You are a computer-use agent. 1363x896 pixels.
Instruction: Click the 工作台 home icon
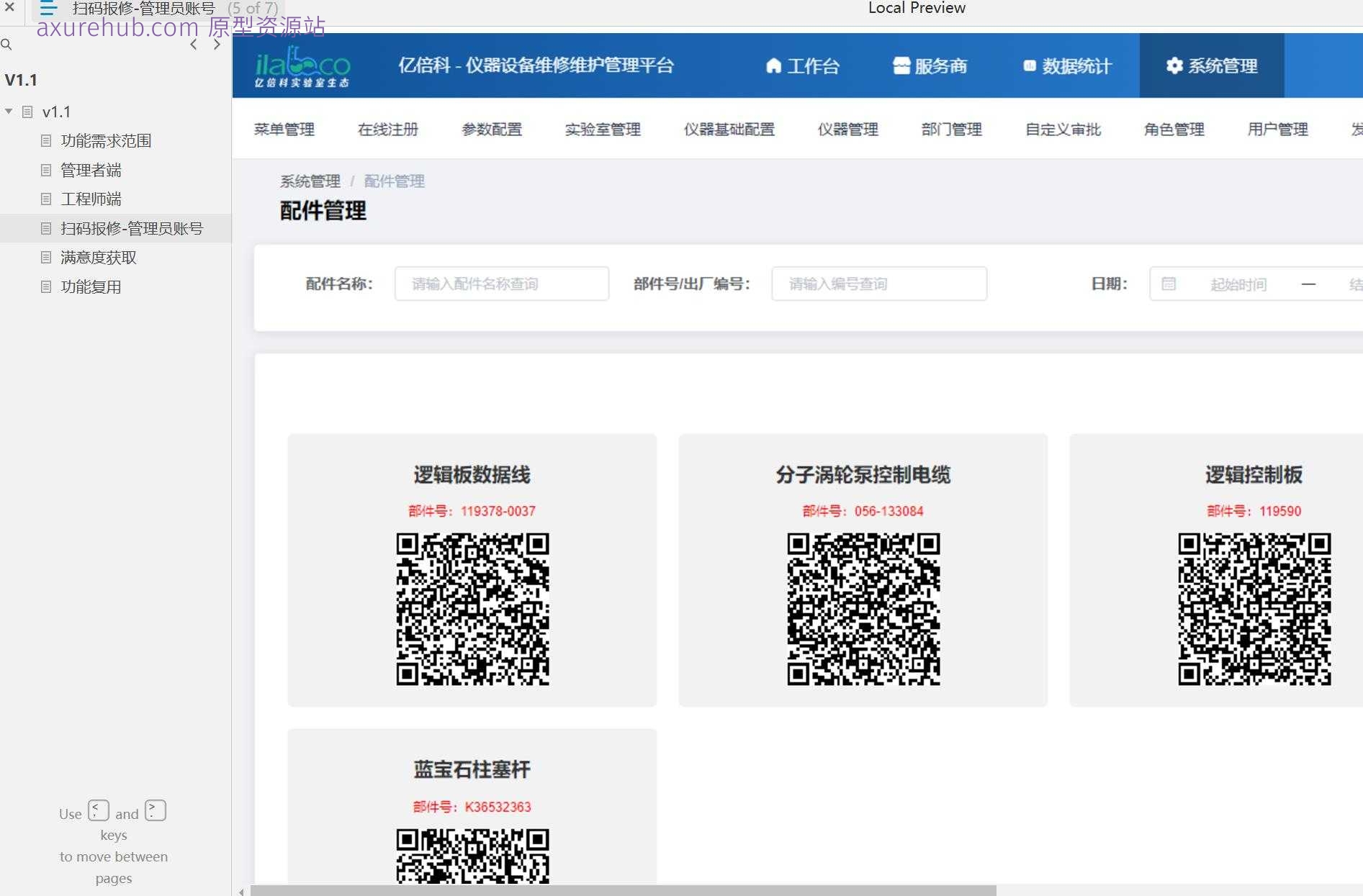point(773,65)
